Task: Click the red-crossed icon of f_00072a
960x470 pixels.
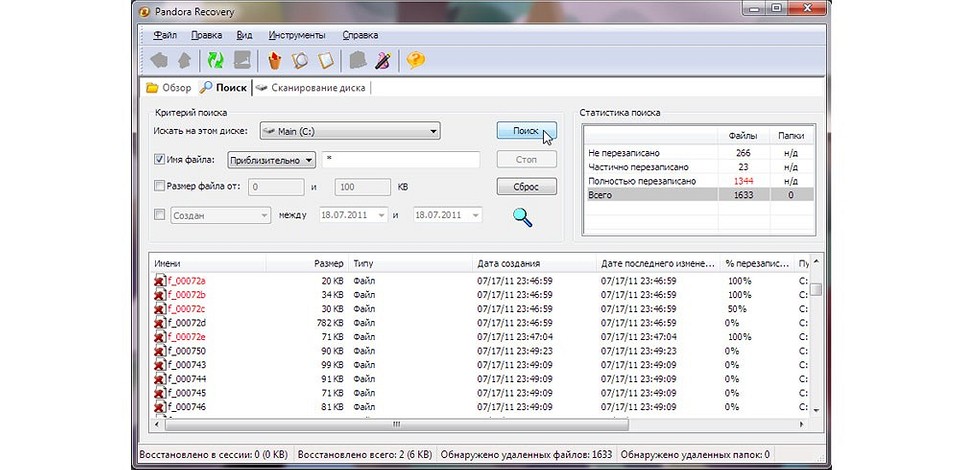Action: point(159,281)
